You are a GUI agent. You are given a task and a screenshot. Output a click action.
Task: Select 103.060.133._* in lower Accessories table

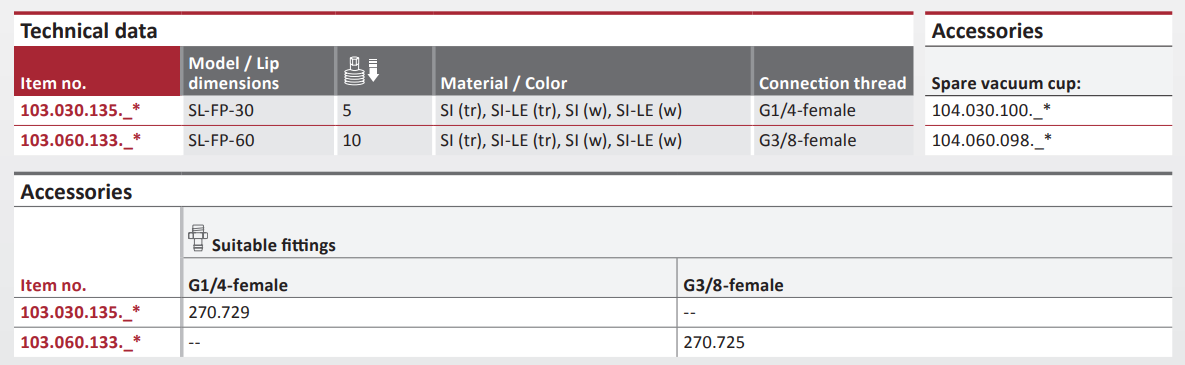point(81,342)
